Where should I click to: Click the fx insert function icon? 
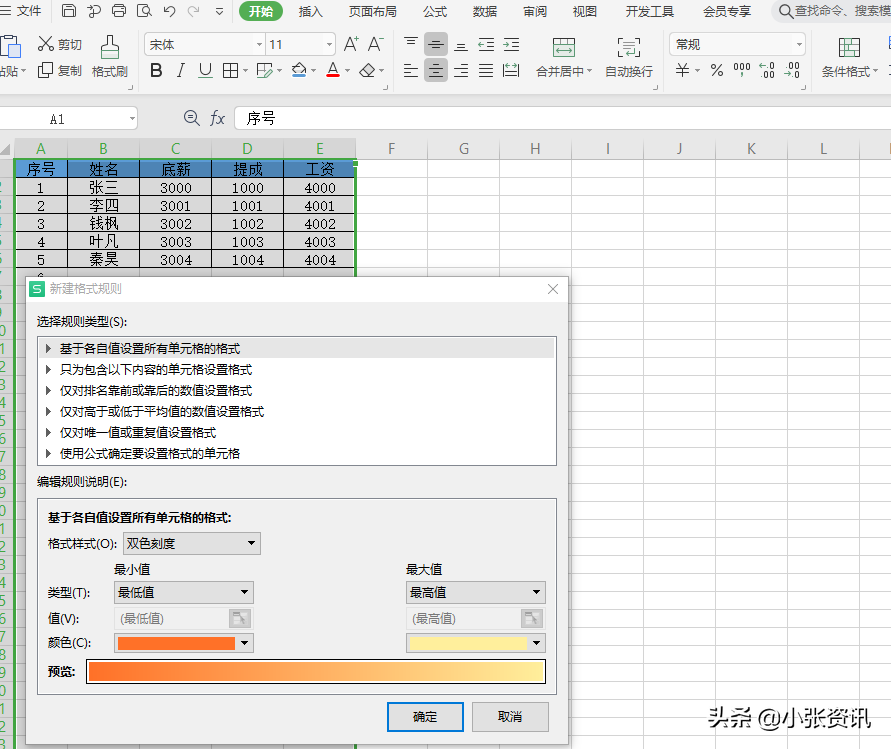coord(217,118)
